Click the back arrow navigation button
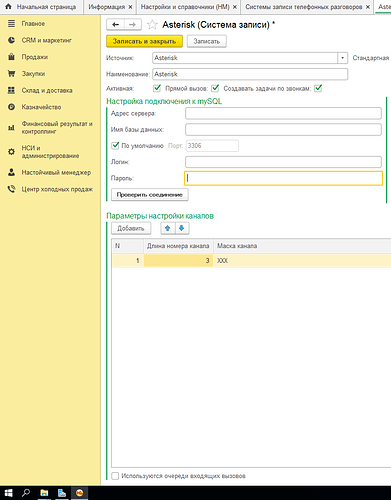The height and width of the screenshot is (500, 391). point(115,24)
